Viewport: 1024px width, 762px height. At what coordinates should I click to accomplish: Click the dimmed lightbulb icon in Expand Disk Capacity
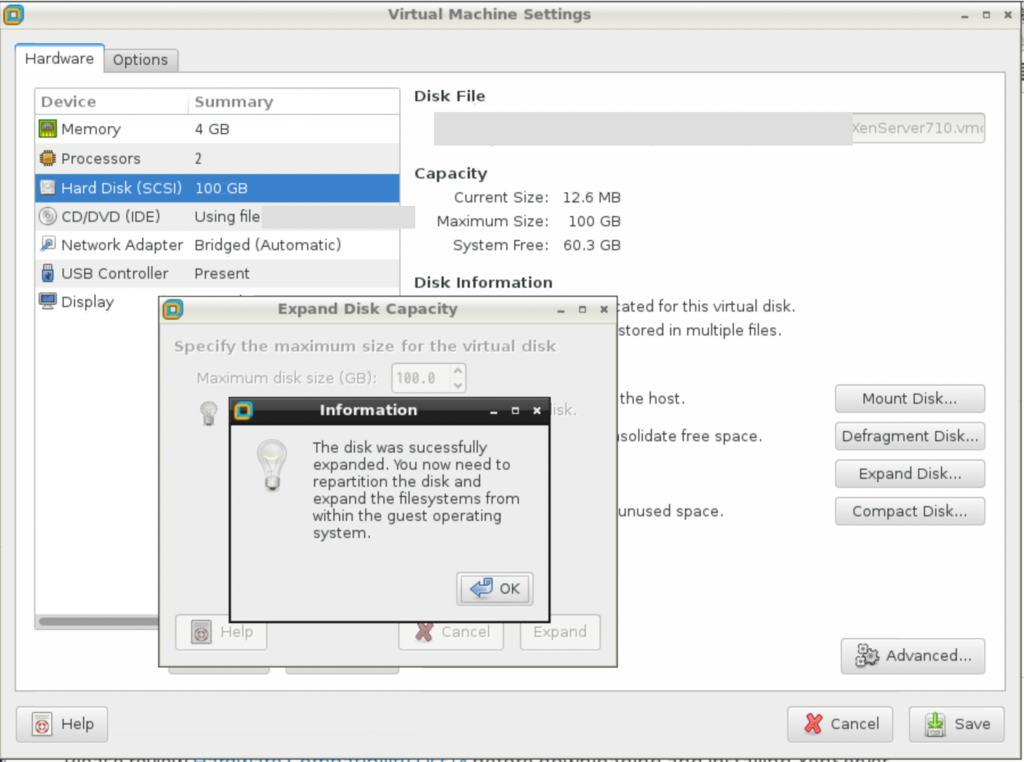[x=208, y=413]
